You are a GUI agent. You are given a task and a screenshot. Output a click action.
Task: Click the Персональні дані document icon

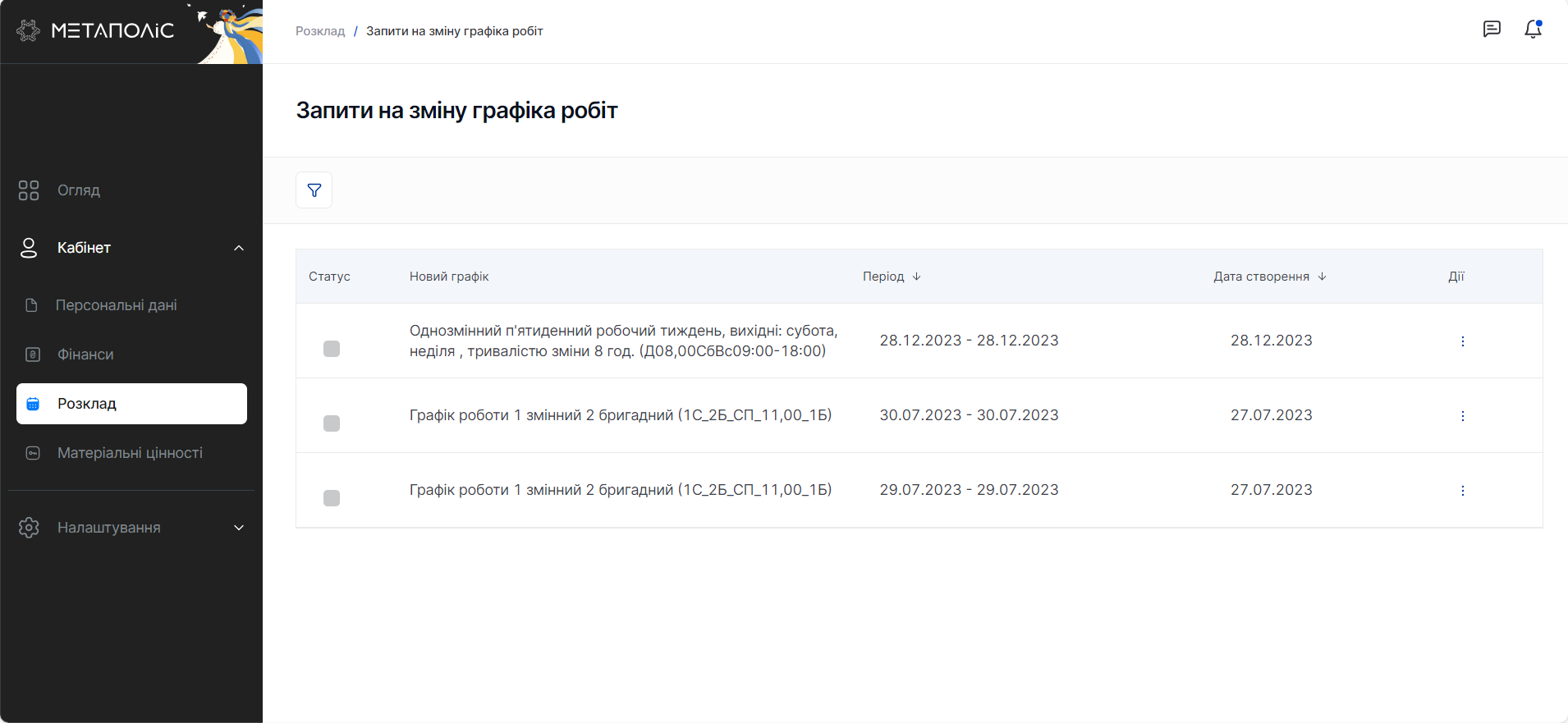[31, 305]
